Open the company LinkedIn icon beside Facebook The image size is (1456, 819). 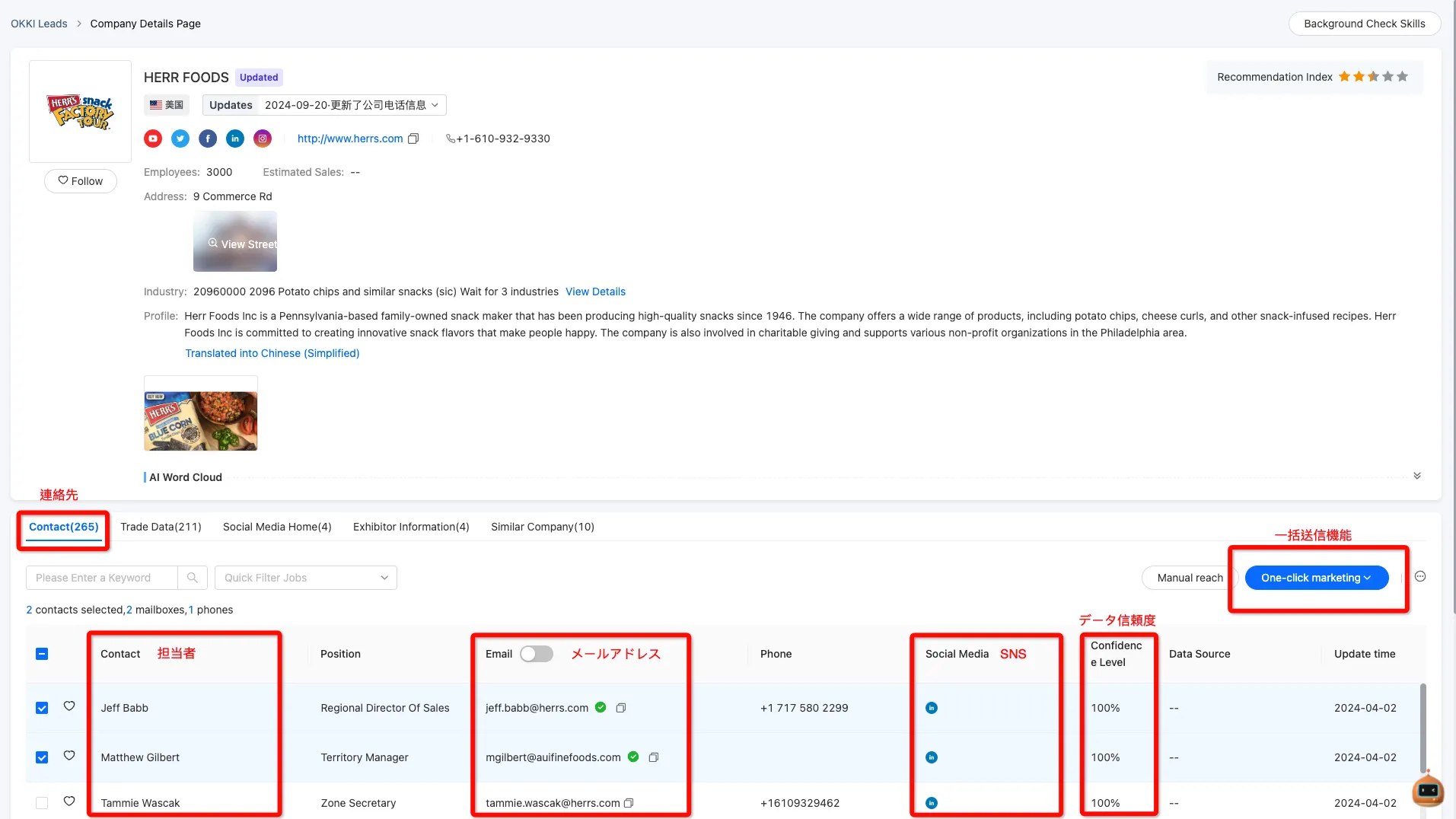click(235, 139)
